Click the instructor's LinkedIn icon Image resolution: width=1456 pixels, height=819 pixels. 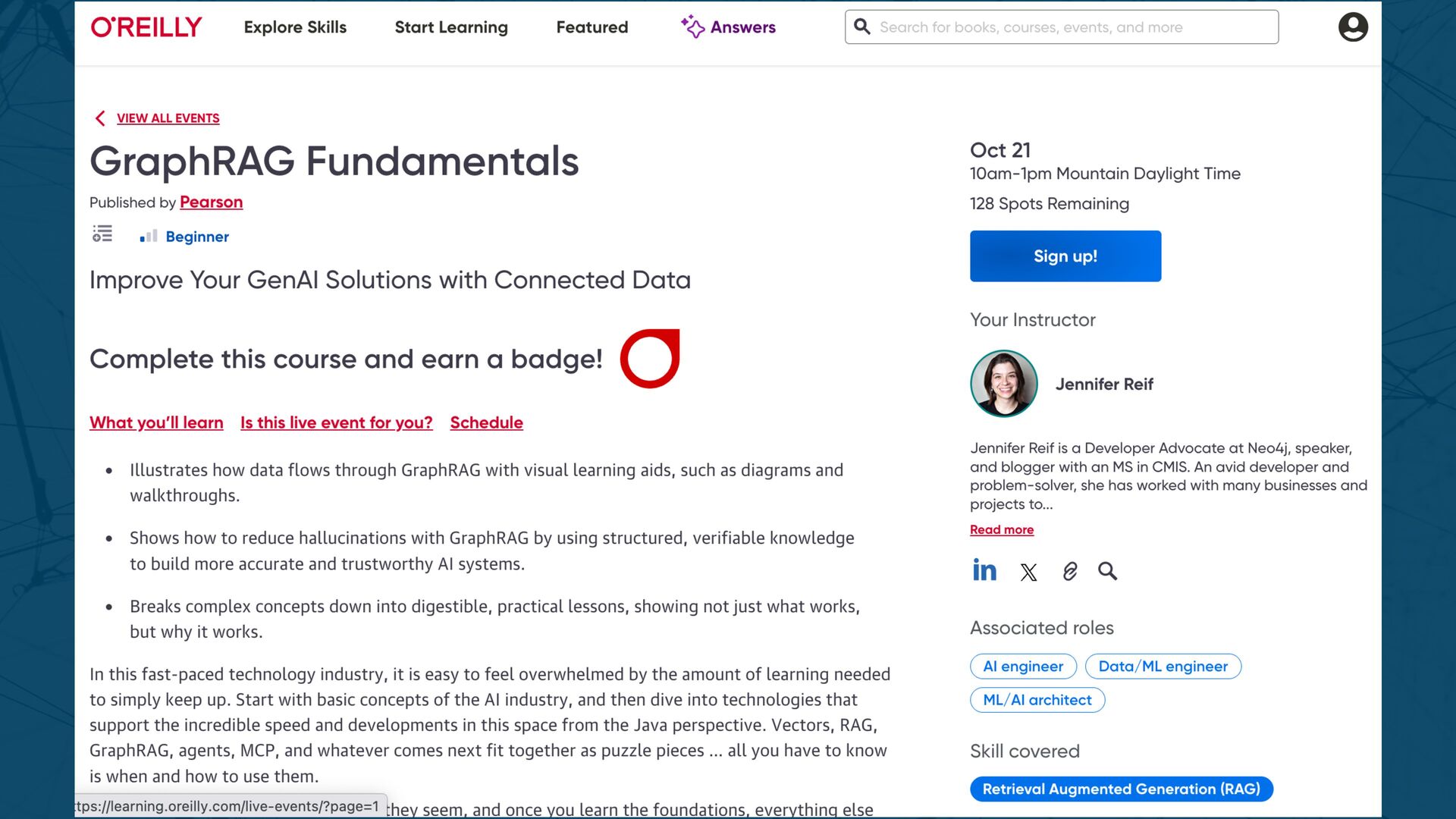[984, 570]
